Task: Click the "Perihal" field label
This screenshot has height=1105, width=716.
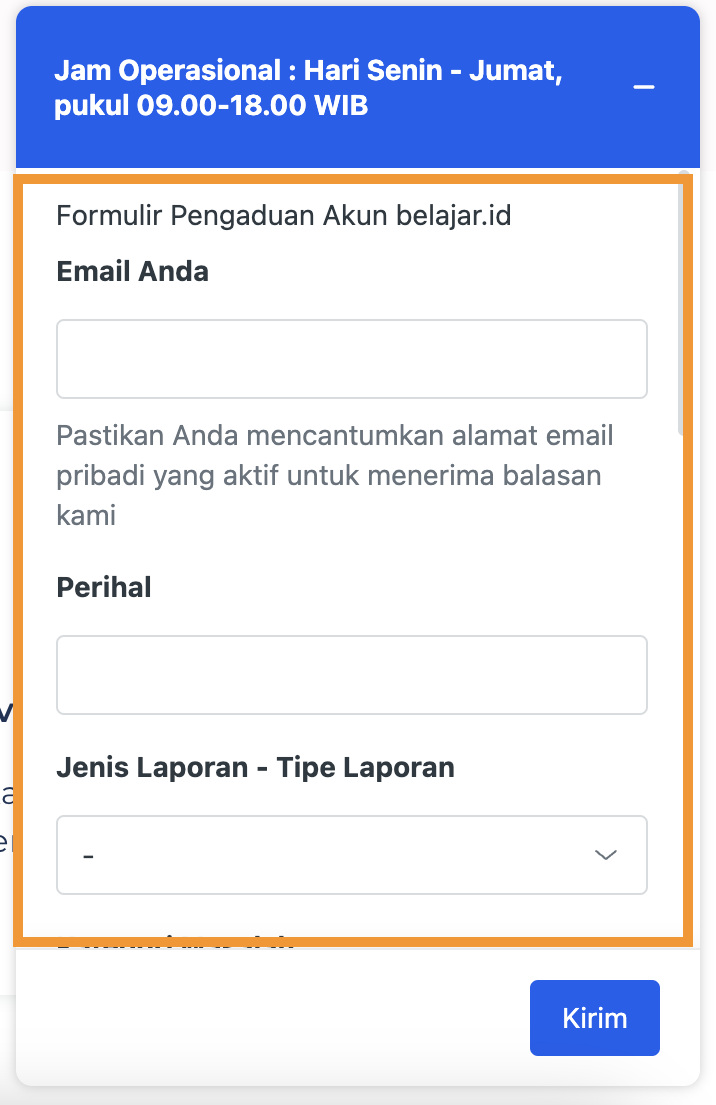Action: (104, 587)
